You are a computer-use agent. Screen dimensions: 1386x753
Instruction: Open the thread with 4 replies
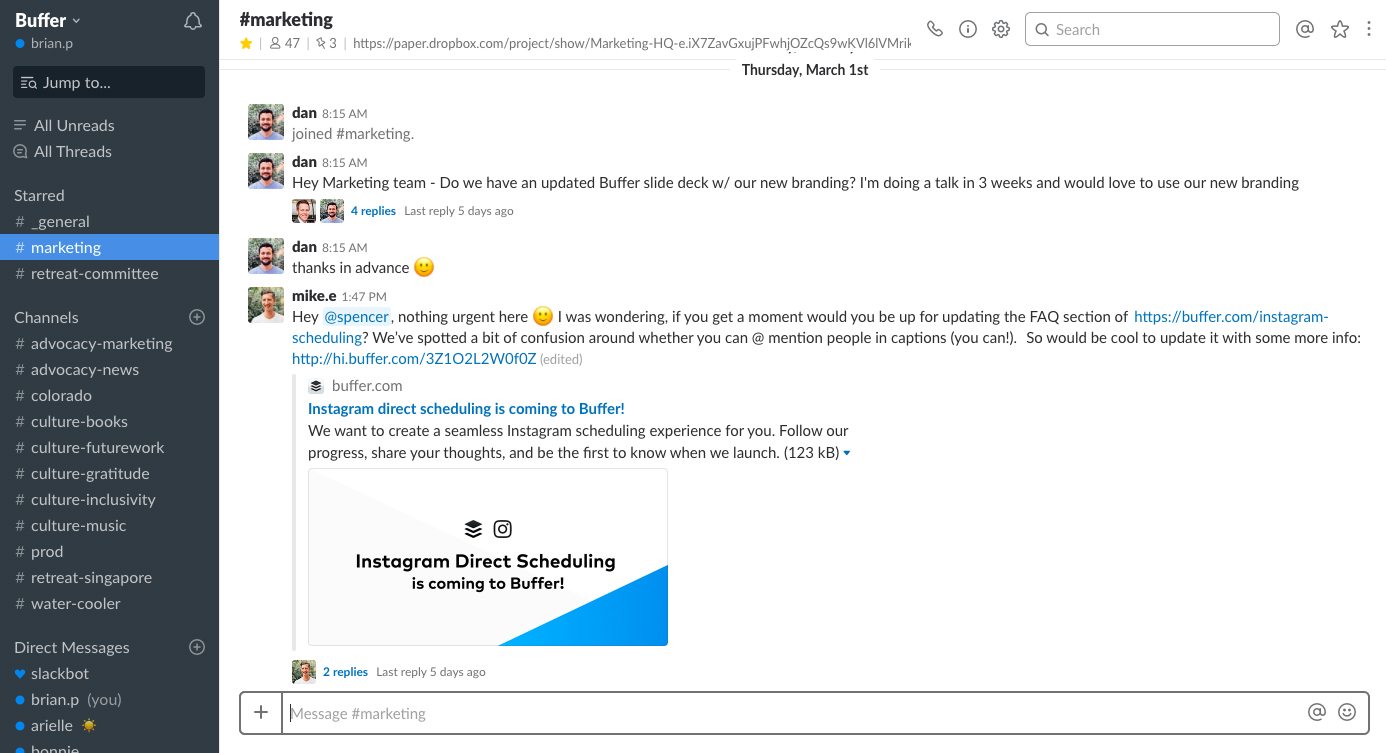[x=373, y=210]
